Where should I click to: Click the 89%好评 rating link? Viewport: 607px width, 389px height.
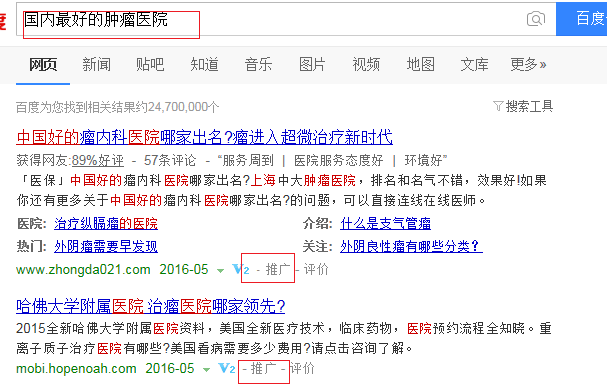point(98,160)
